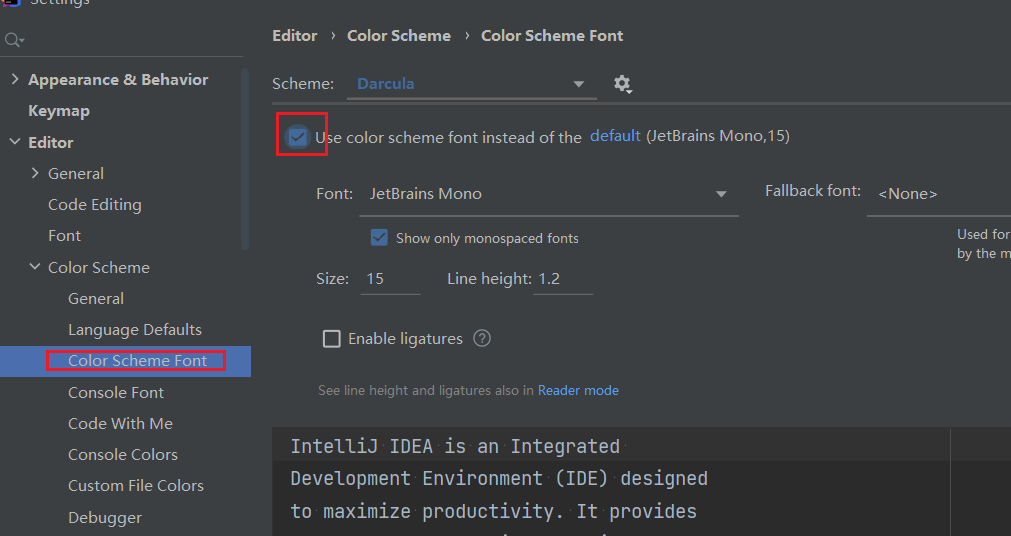Click the default font link
Screen dimensions: 1011x536
pyautogui.click(x=615, y=135)
